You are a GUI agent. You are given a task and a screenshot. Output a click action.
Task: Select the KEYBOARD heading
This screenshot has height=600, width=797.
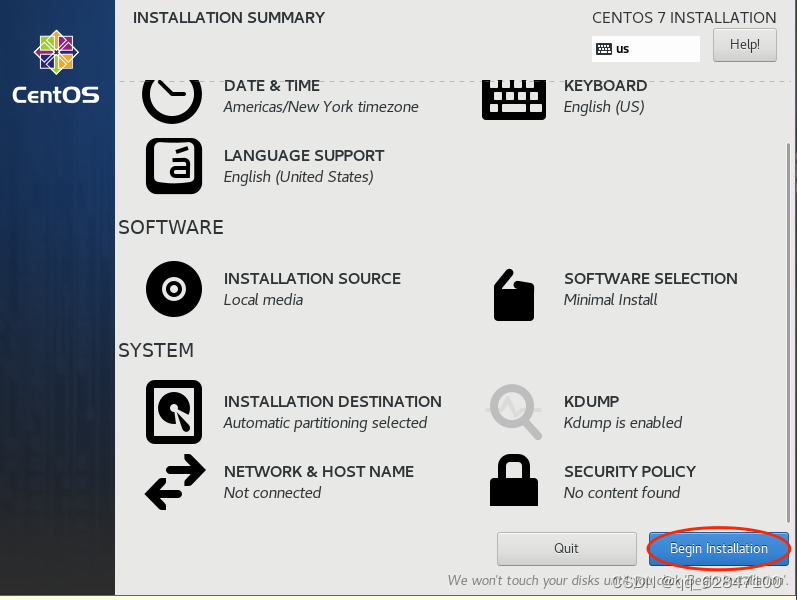point(605,85)
